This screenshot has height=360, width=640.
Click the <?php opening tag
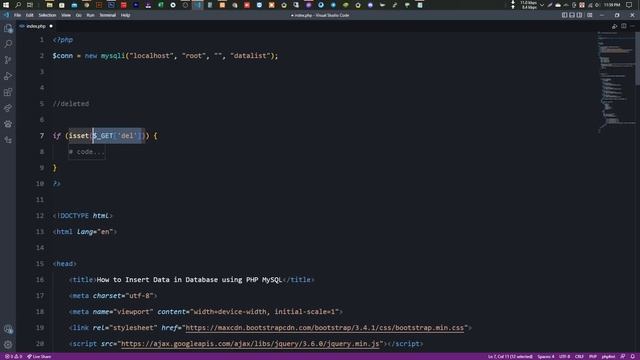pyautogui.click(x=63, y=40)
